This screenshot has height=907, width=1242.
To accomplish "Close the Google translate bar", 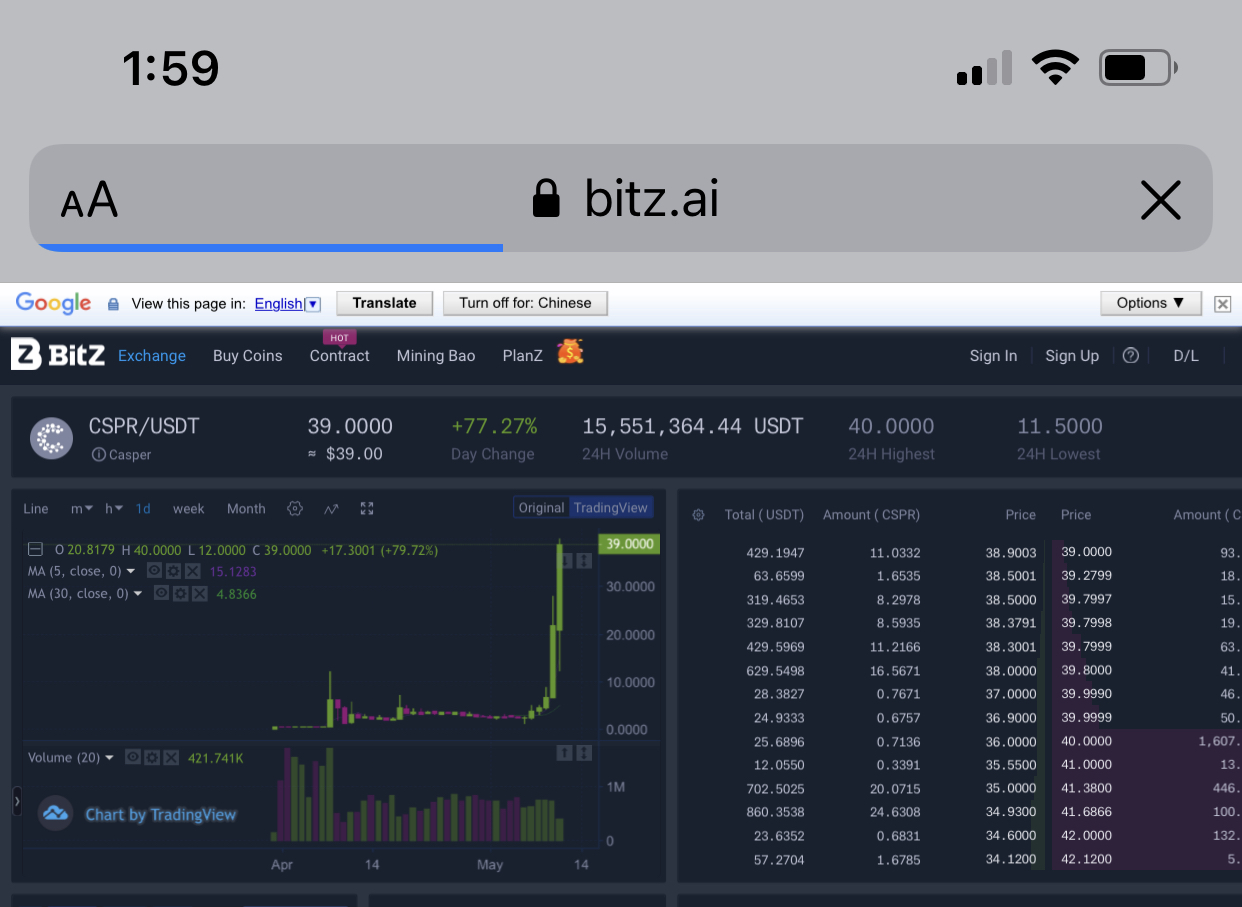I will [x=1222, y=304].
